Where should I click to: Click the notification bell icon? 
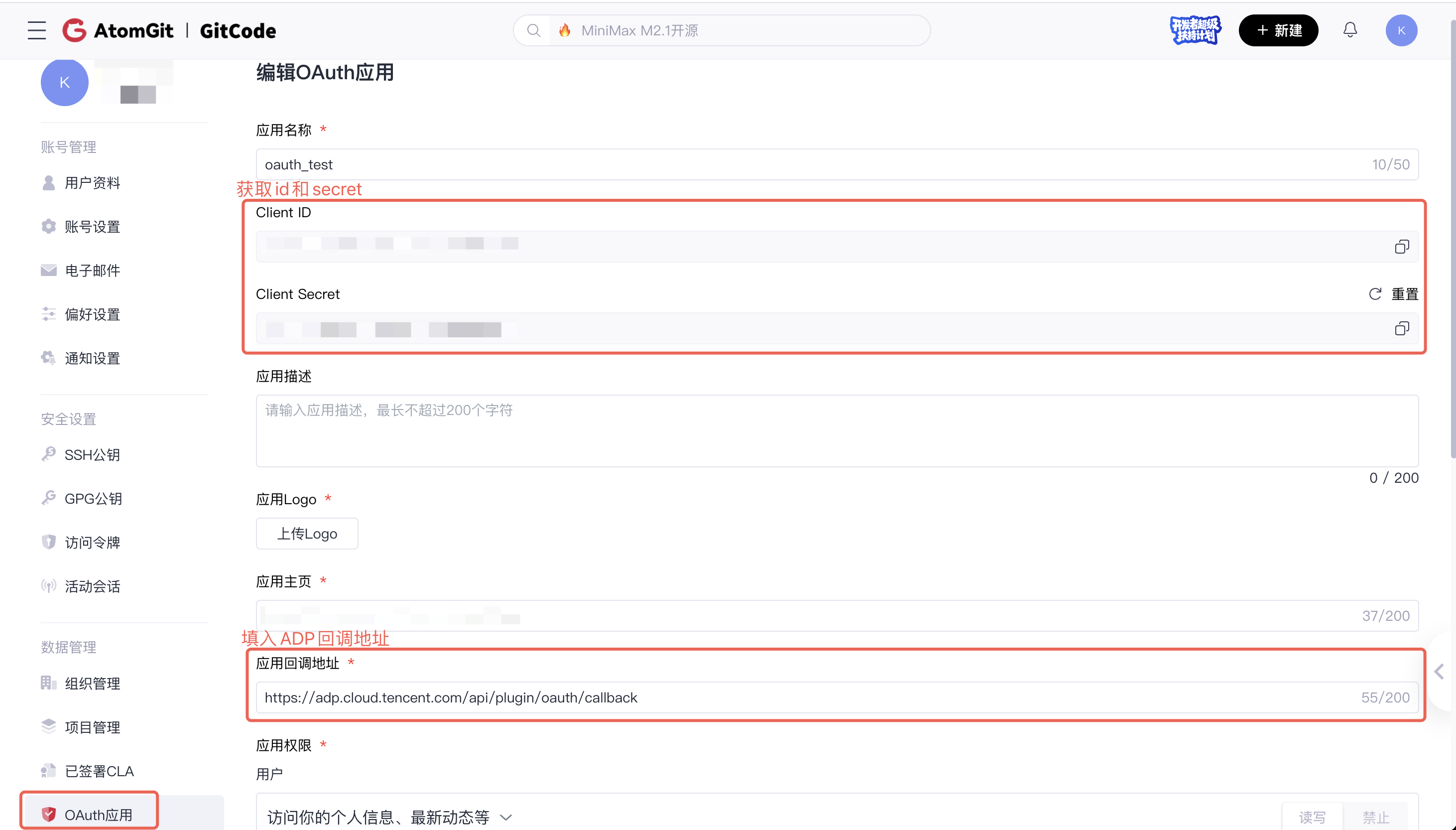point(1349,30)
